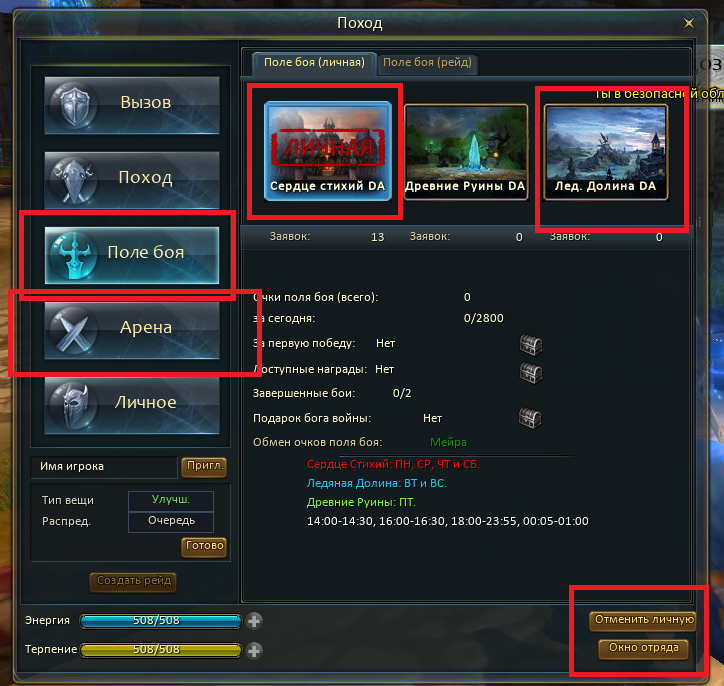This screenshot has height=686, width=724.
Task: Open the Подарок бога войны chest
Action: (x=530, y=418)
